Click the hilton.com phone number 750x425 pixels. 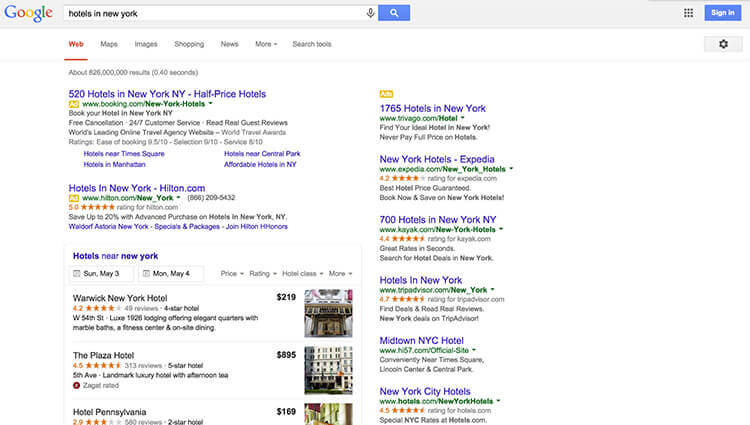coord(211,197)
